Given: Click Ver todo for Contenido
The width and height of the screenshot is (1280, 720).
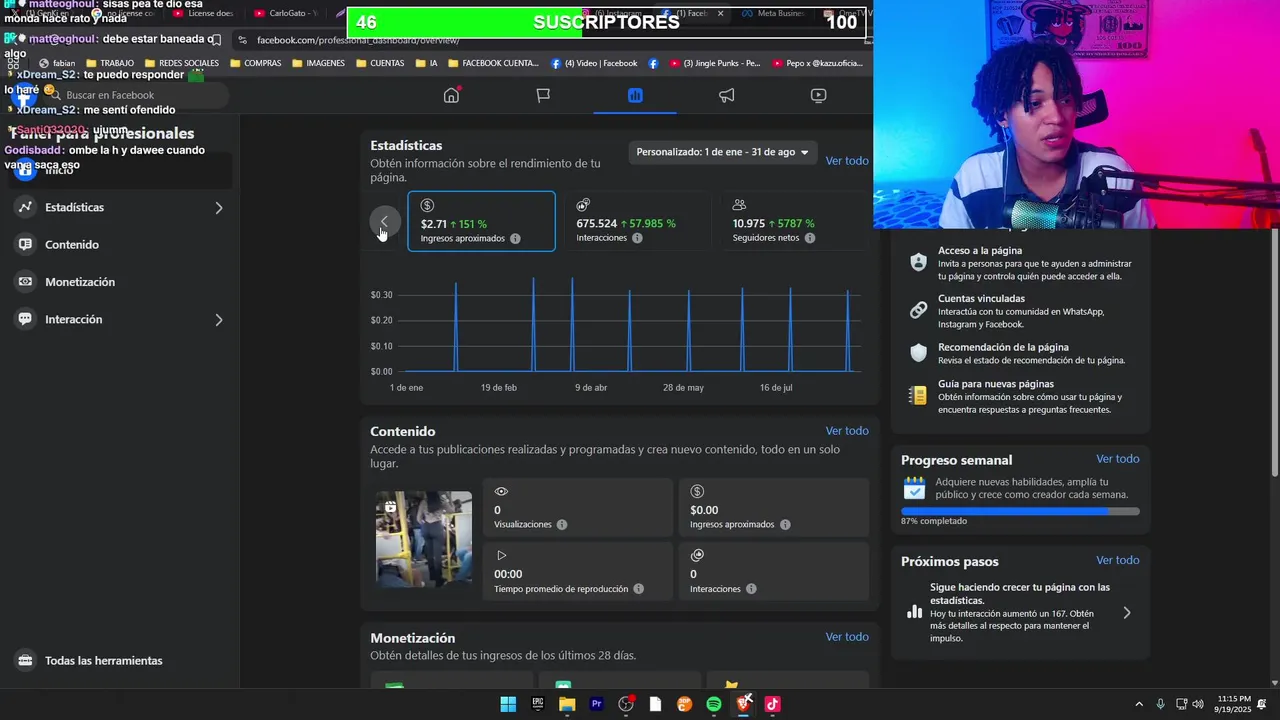Looking at the screenshot, I should click(x=847, y=431).
